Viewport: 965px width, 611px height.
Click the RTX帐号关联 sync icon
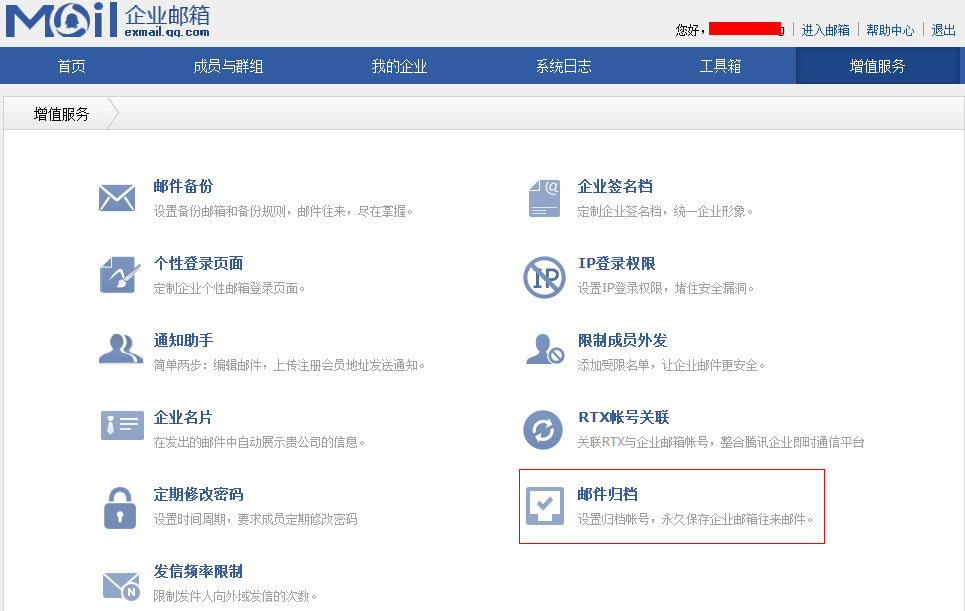click(x=543, y=430)
